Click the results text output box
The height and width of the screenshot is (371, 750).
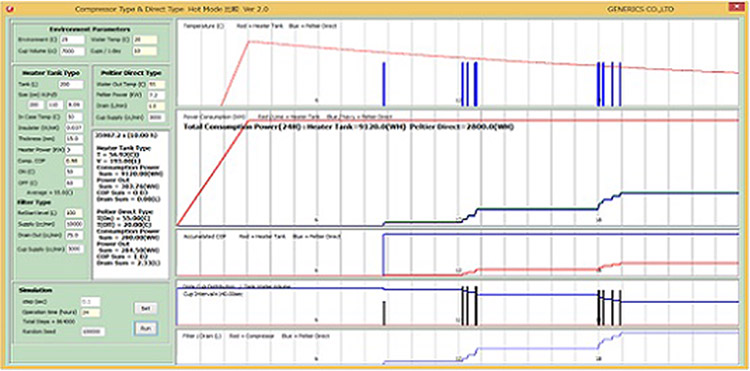coord(131,205)
